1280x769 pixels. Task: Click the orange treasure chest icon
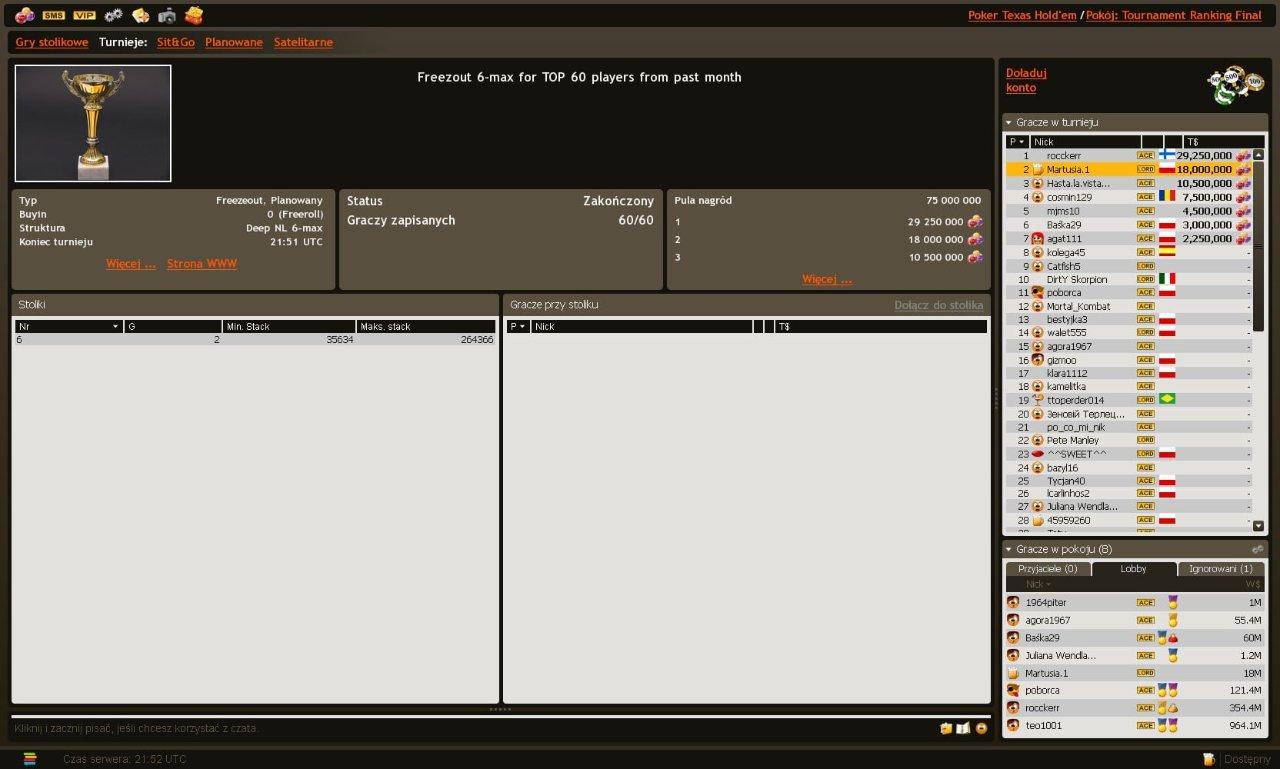(194, 15)
